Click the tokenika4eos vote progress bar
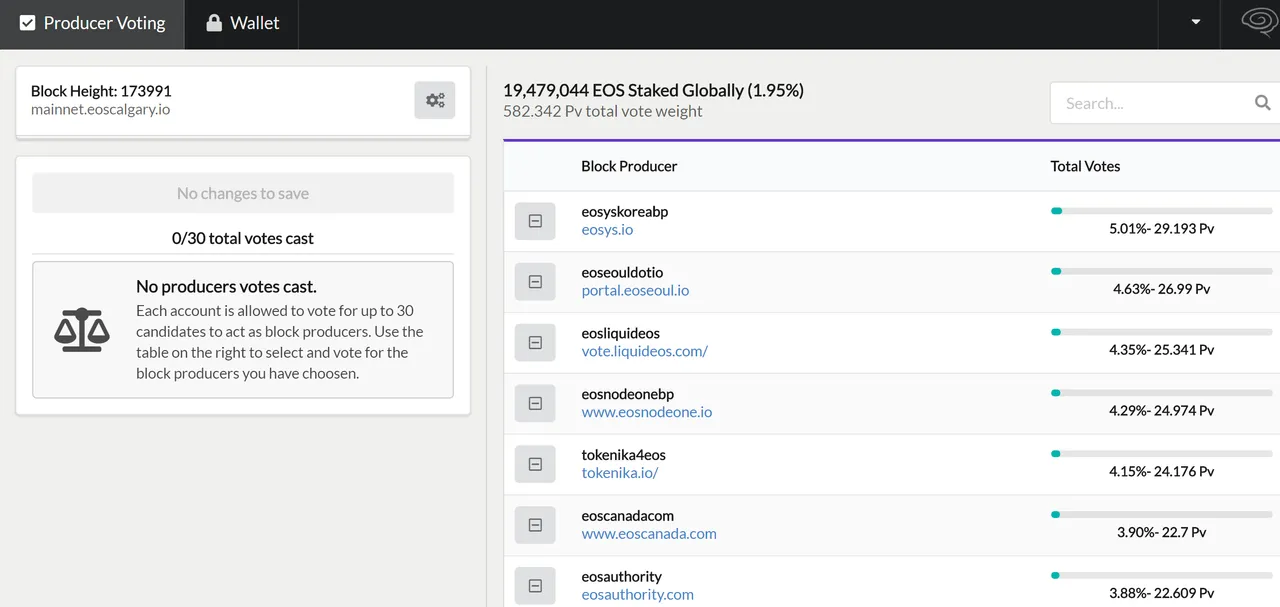The height and width of the screenshot is (607, 1280). 1161,454
